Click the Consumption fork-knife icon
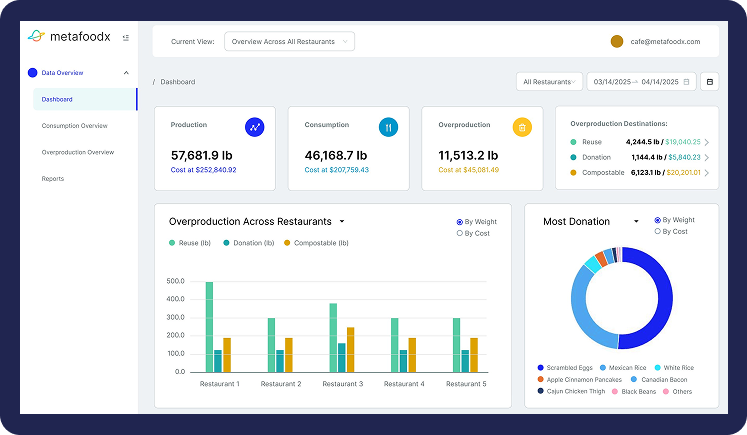This screenshot has height=435, width=747. point(388,127)
